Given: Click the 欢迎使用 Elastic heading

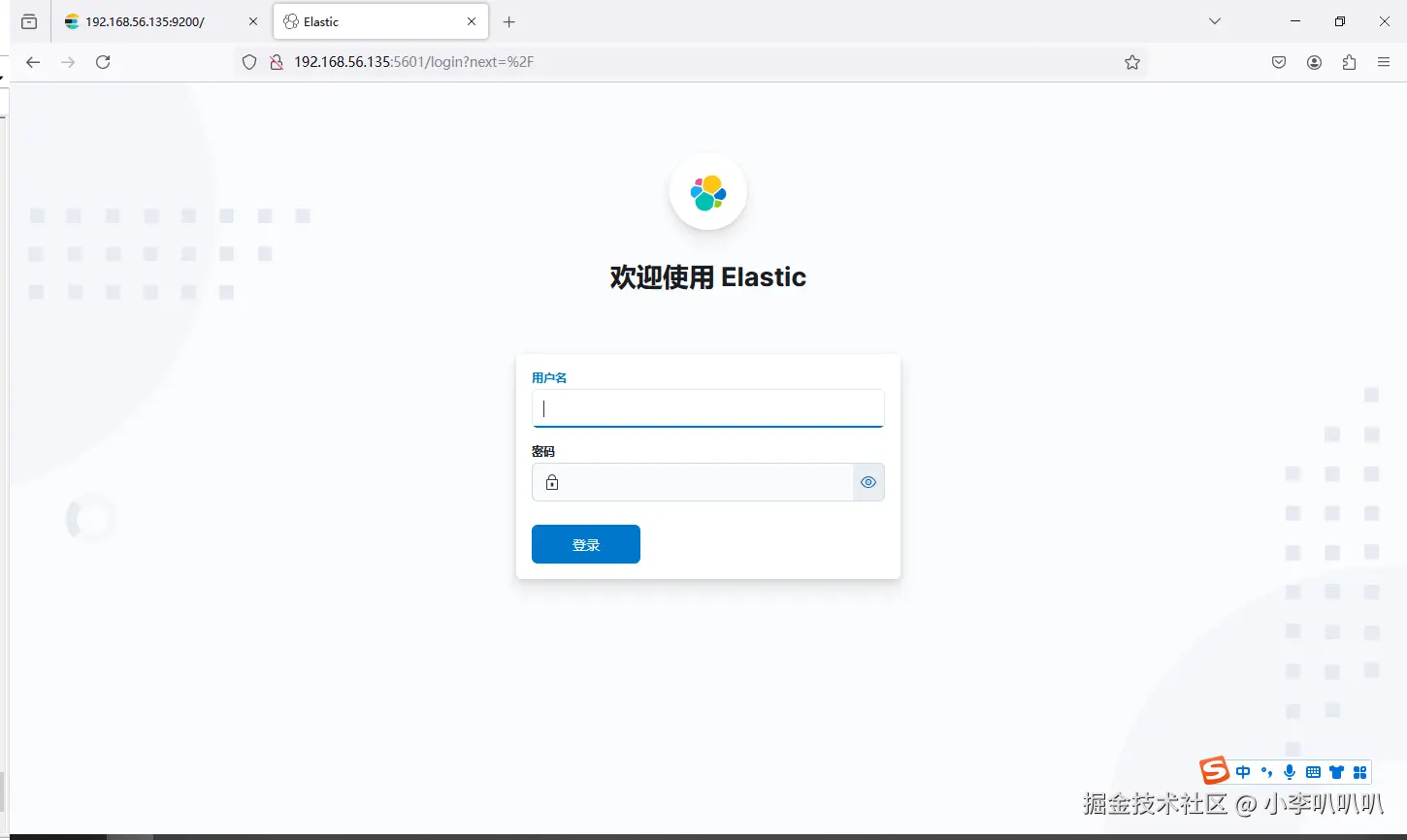Looking at the screenshot, I should [x=708, y=277].
